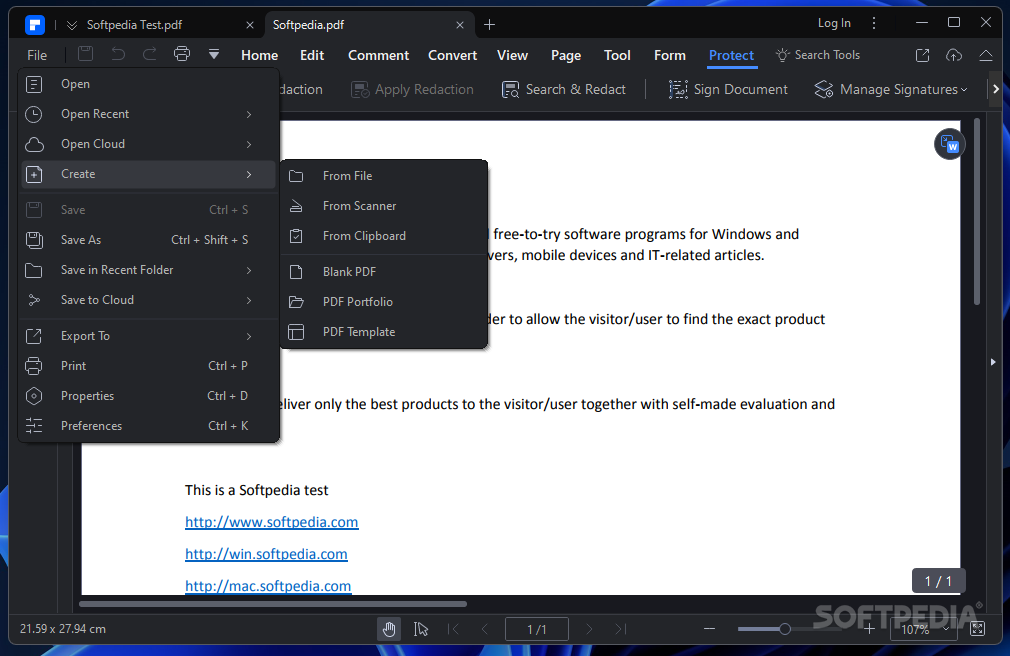Open Preferences from the File menu
This screenshot has width=1010, height=656.
(149, 426)
